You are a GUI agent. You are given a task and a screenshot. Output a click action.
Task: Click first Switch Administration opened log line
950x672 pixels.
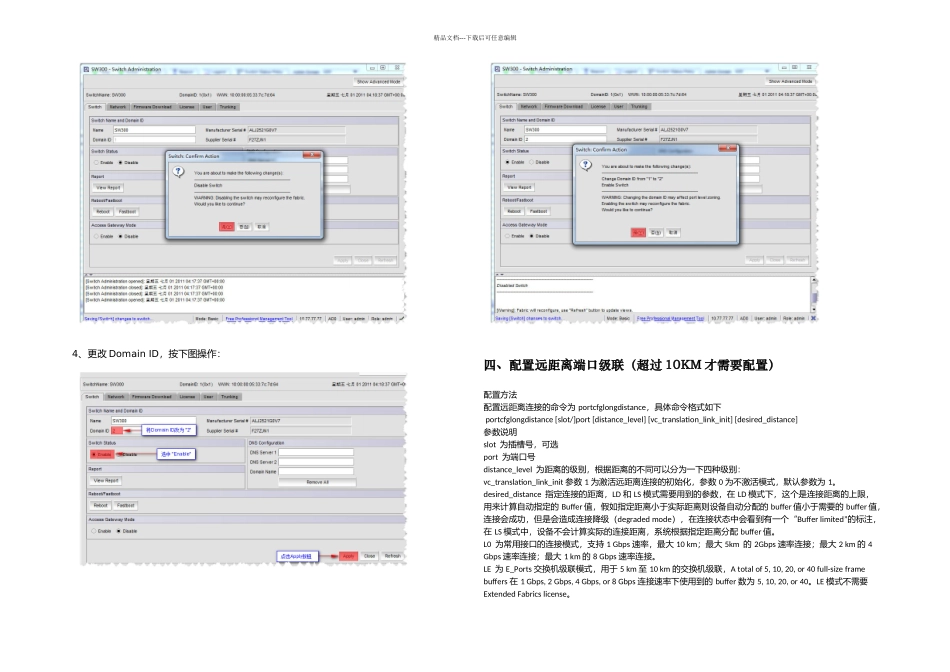(155, 281)
